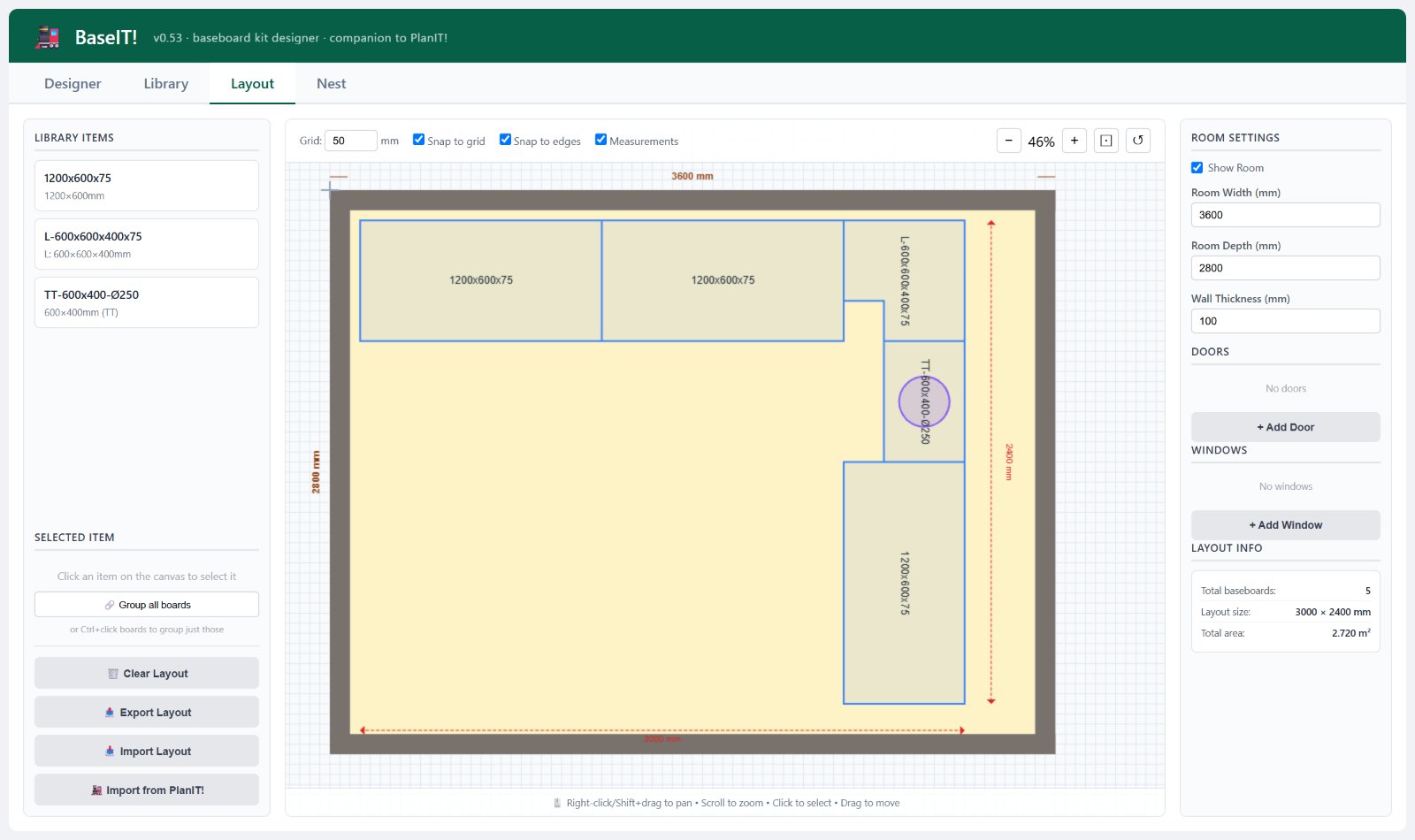Select the TT-600x400-Ø250 library item
This screenshot has width=1415, height=840.
coord(147,302)
